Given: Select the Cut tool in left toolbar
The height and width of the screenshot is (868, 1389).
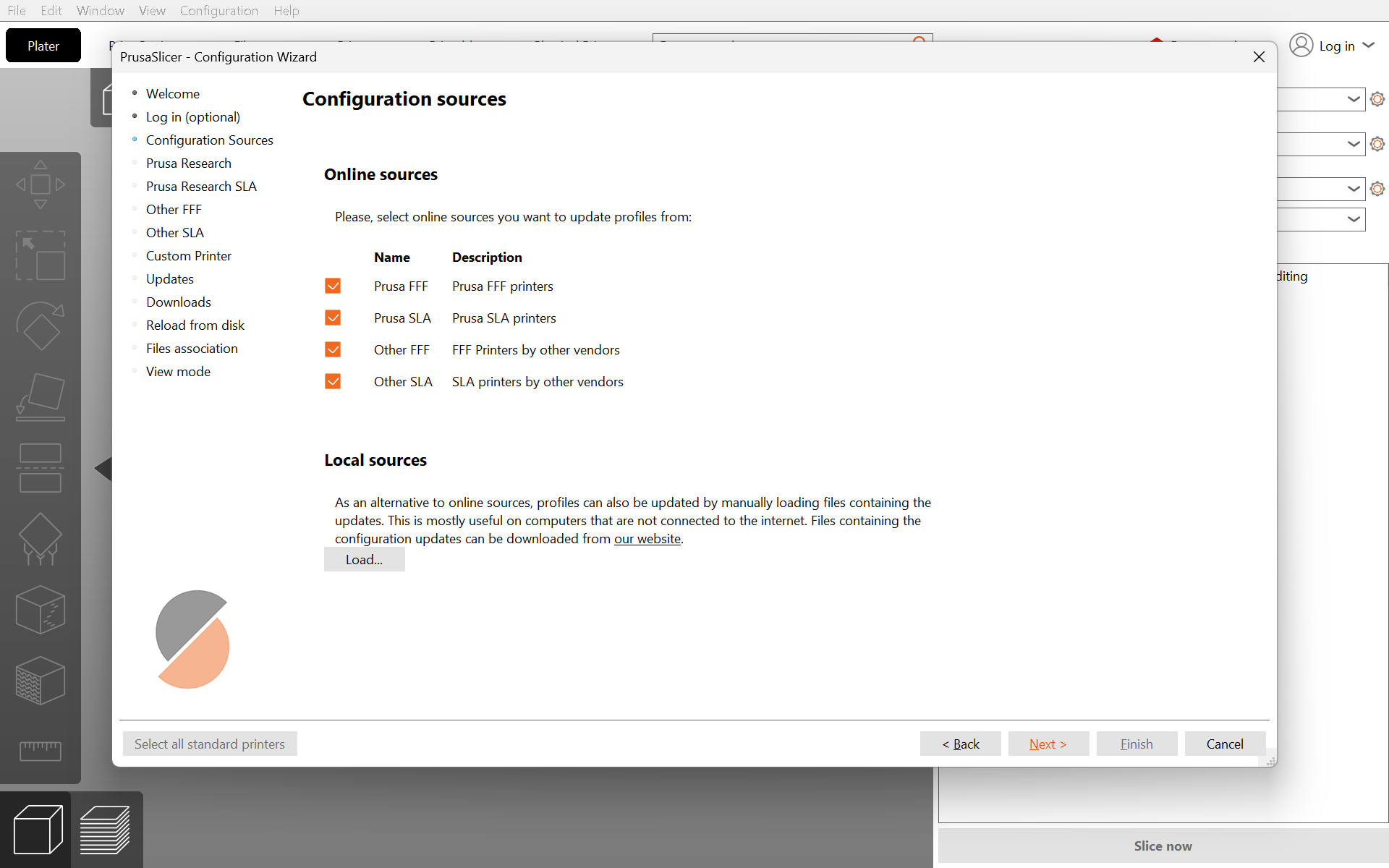Looking at the screenshot, I should [x=41, y=468].
